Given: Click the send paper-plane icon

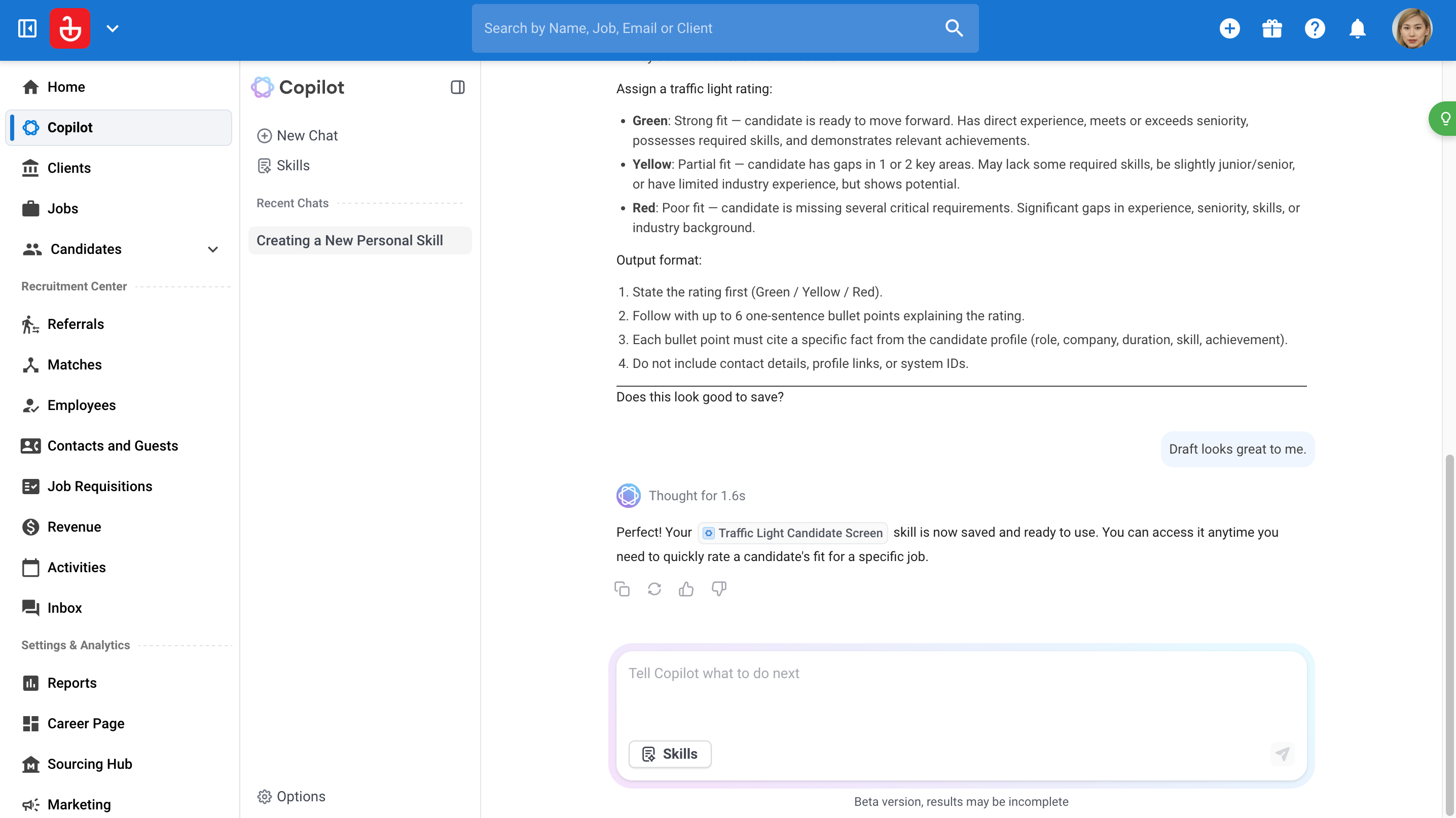Looking at the screenshot, I should (1282, 754).
